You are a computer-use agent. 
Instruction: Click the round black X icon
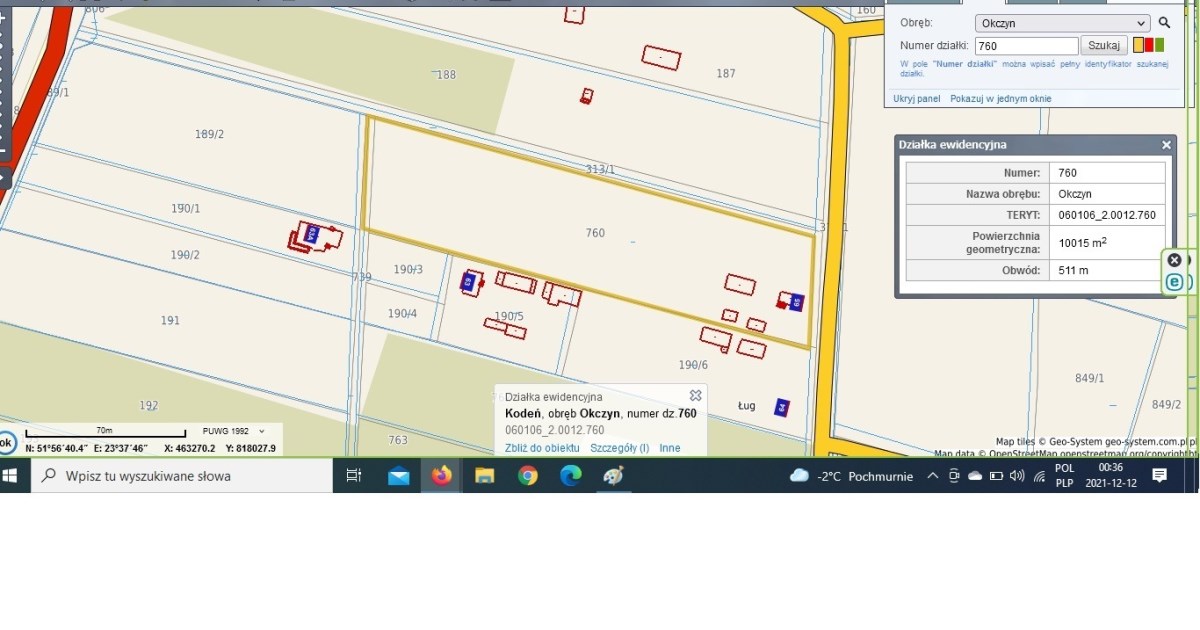[x=1175, y=259]
